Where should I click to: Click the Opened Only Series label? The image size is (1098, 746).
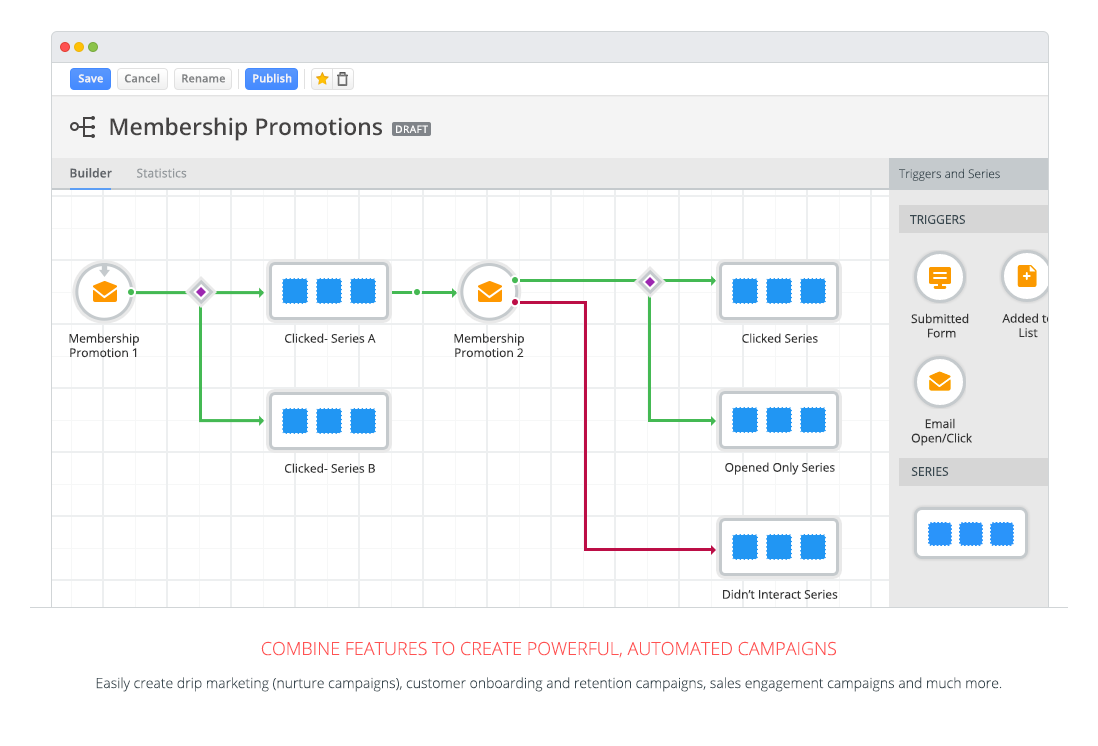[x=779, y=467]
